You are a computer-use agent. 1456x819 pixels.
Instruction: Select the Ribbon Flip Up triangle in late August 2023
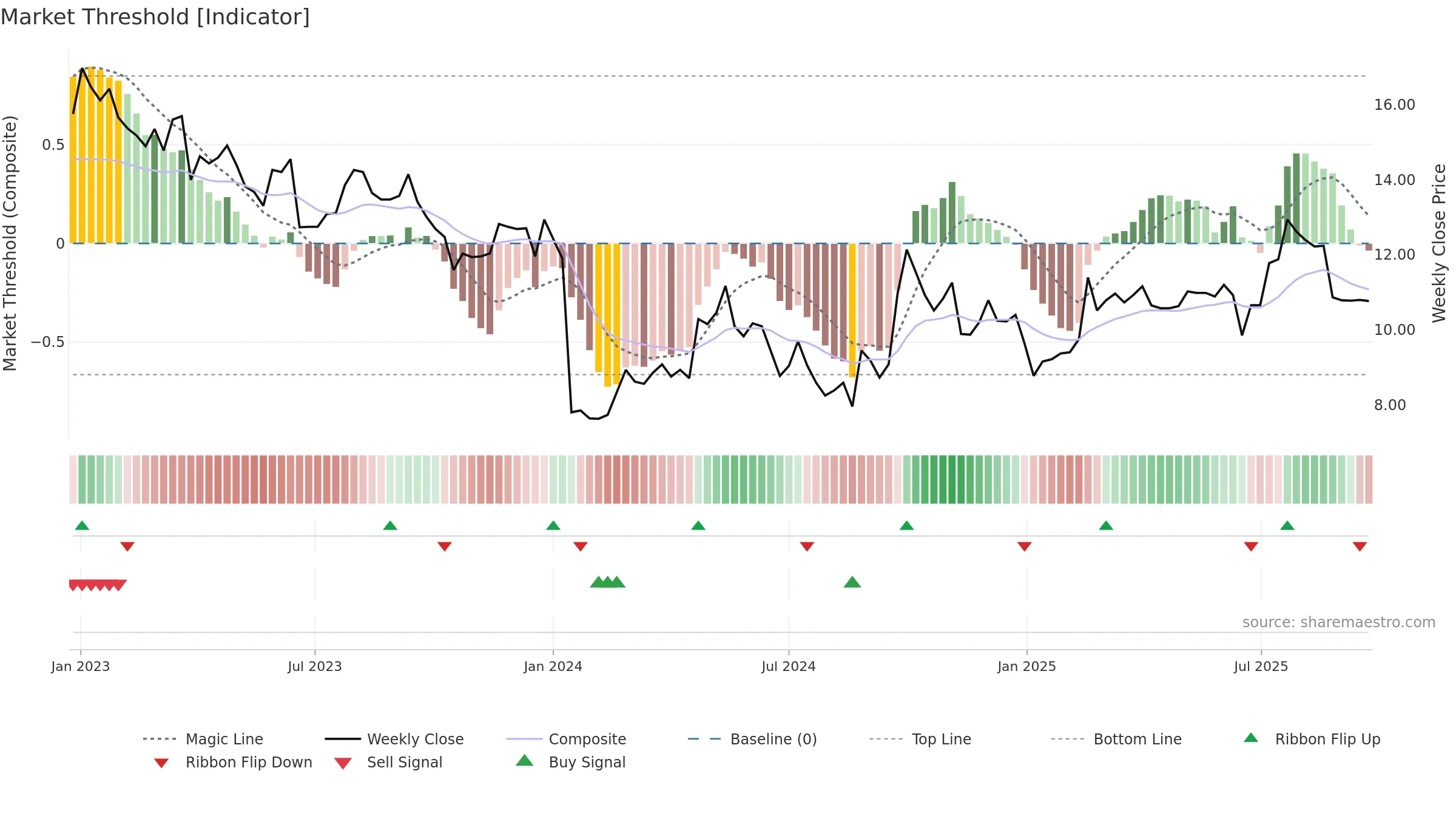pos(390,525)
